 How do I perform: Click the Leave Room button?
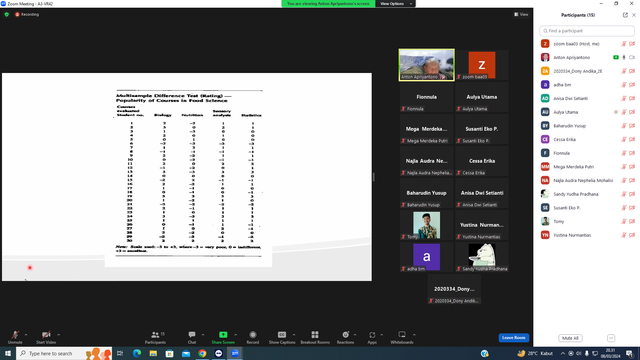click(x=513, y=338)
